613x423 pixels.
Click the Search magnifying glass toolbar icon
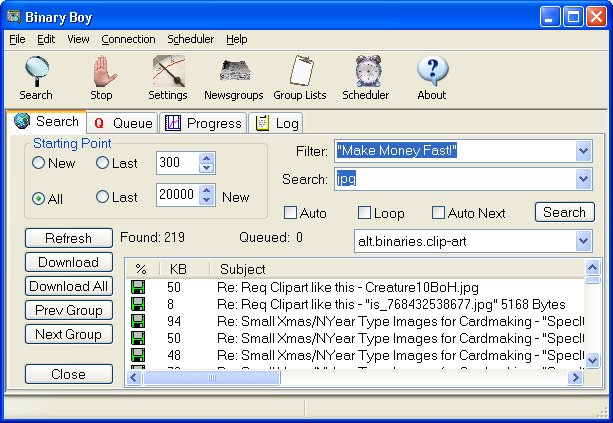click(36, 71)
